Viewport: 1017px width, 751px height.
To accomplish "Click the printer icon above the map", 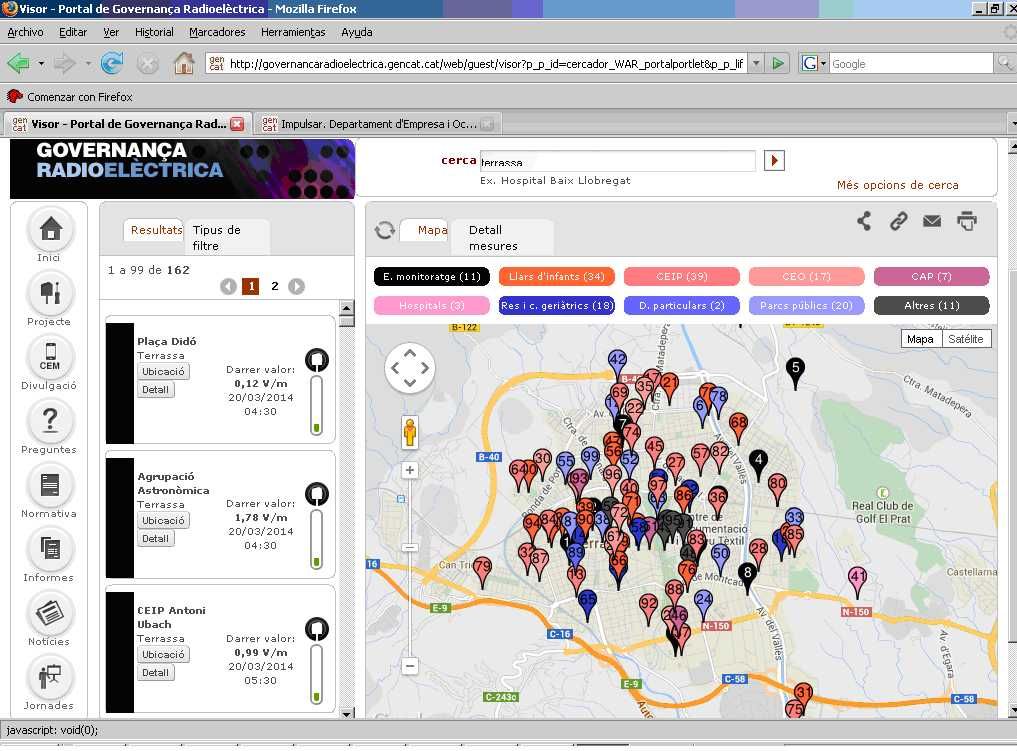I will pyautogui.click(x=967, y=221).
